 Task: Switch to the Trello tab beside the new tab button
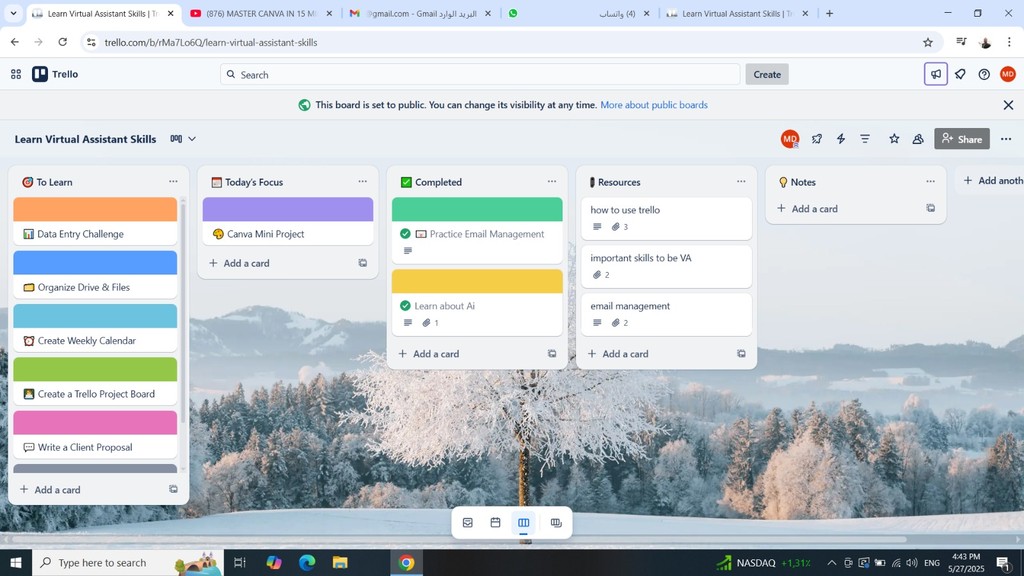pos(738,13)
